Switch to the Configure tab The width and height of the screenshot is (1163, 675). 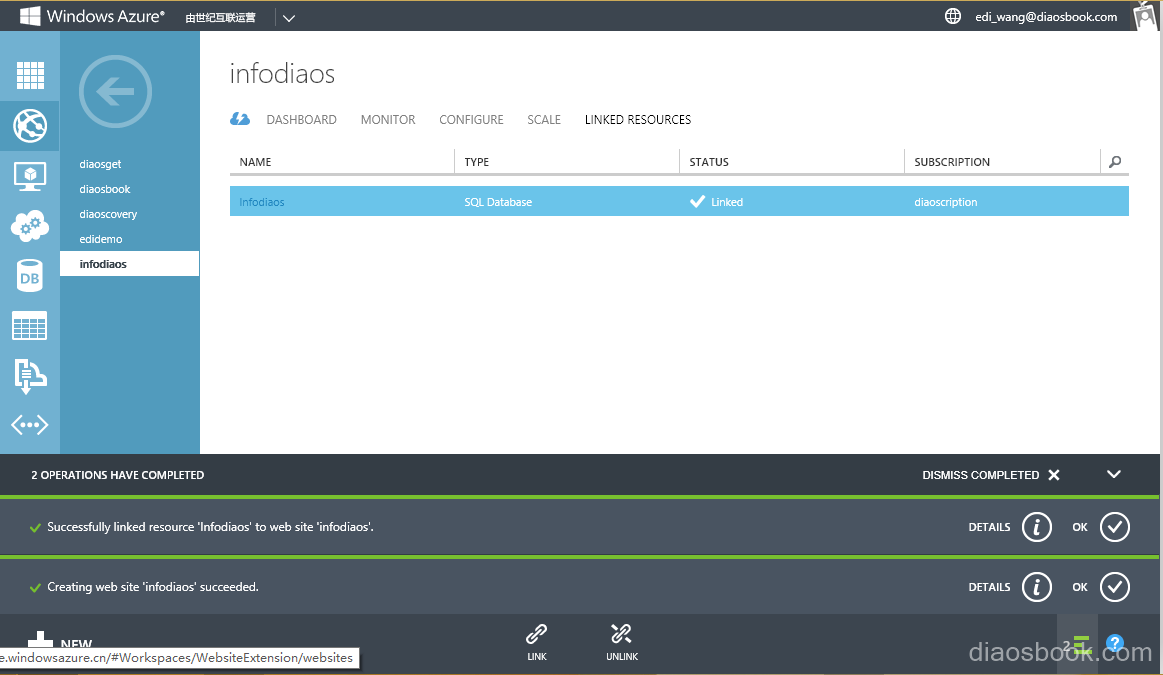[471, 120]
